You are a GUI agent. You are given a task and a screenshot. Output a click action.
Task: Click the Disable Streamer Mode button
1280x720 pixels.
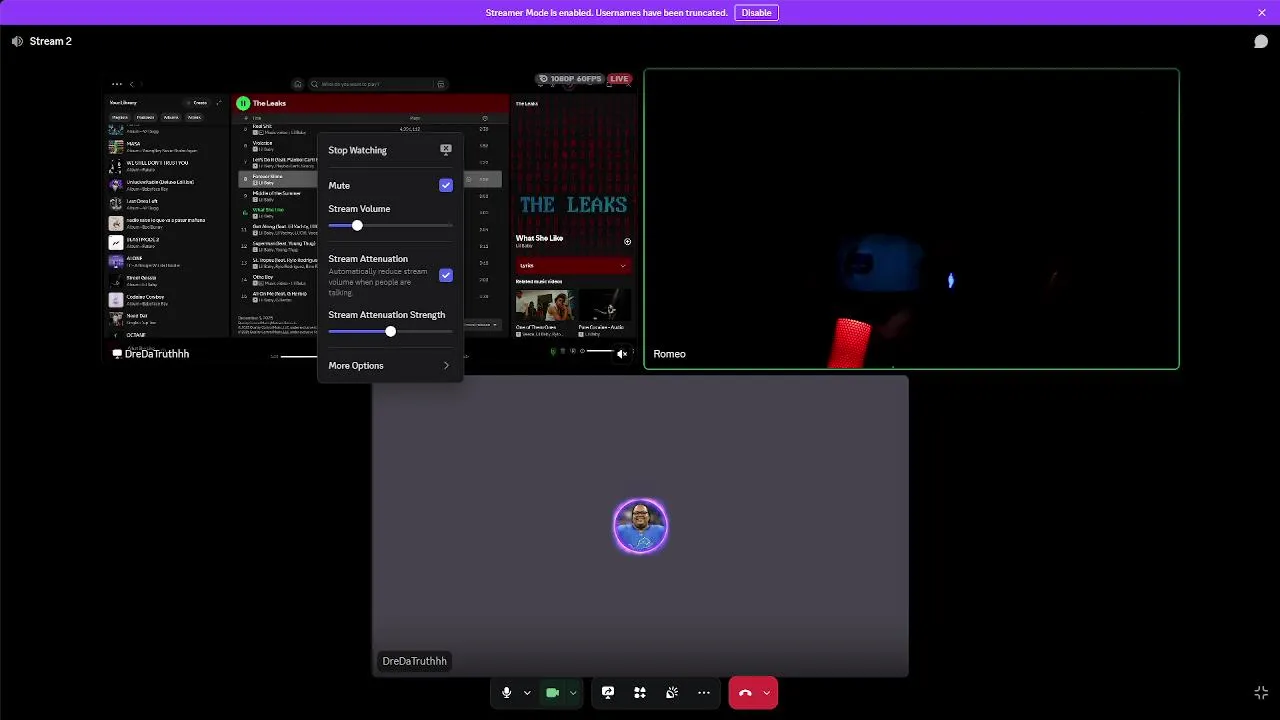756,13
